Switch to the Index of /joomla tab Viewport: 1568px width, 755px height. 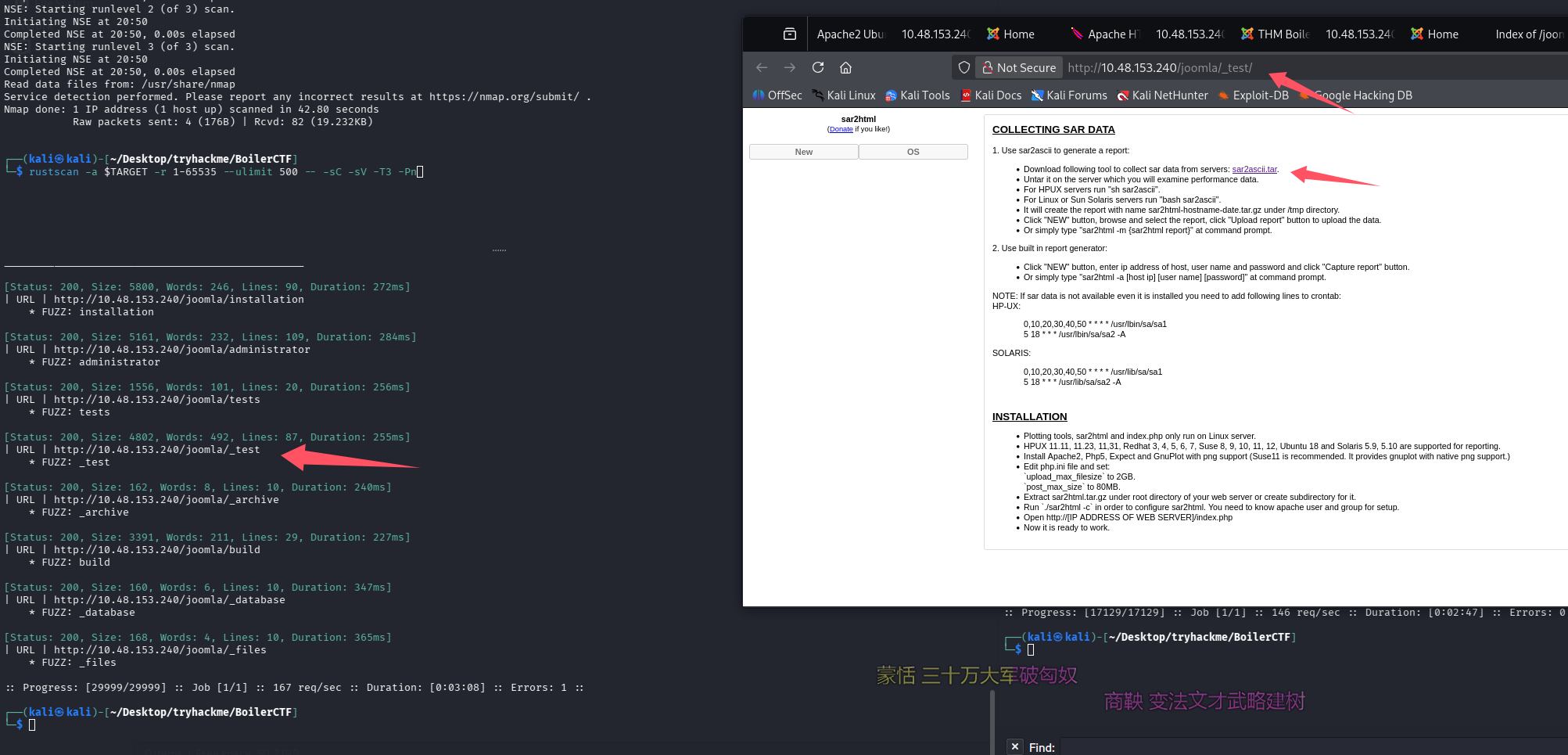(1528, 34)
